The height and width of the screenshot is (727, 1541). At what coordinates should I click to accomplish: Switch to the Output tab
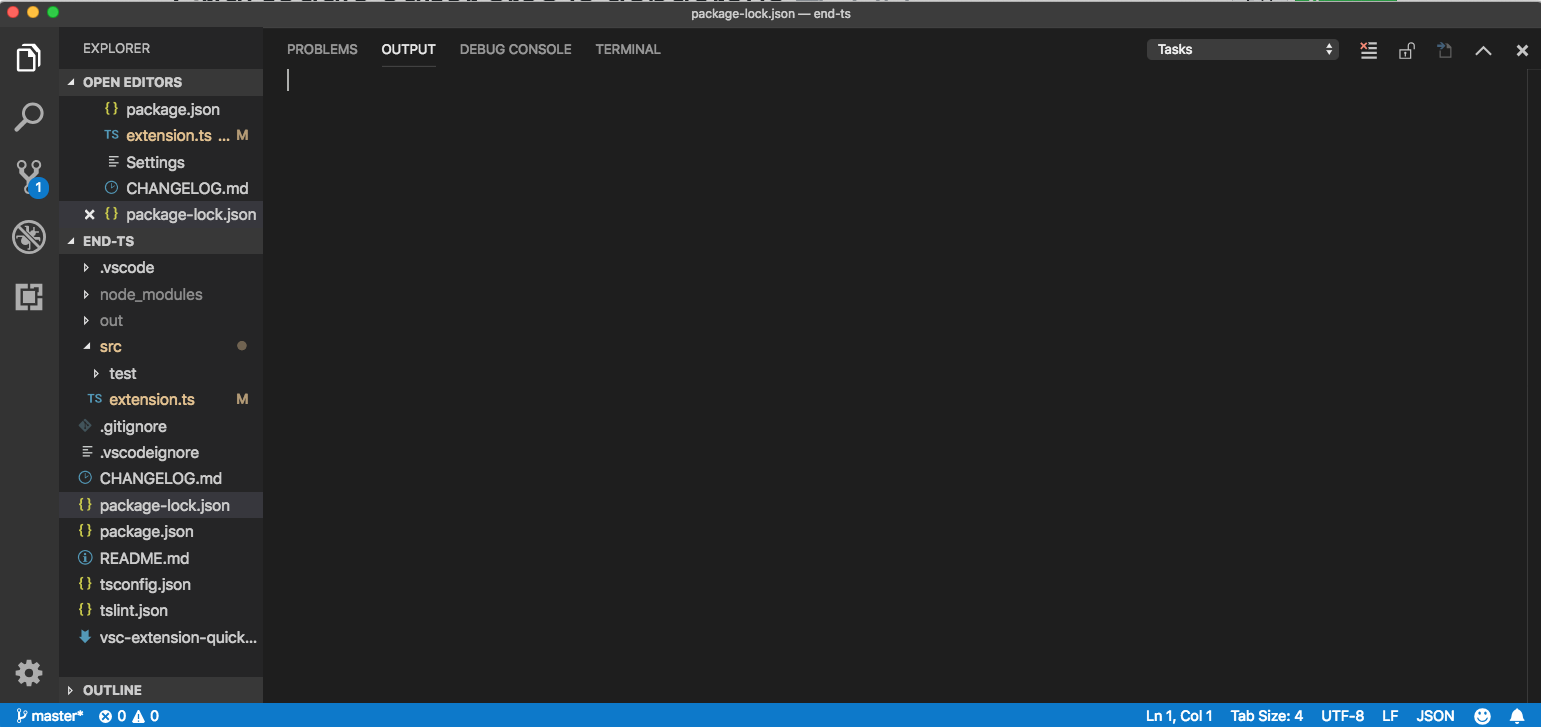pos(408,49)
